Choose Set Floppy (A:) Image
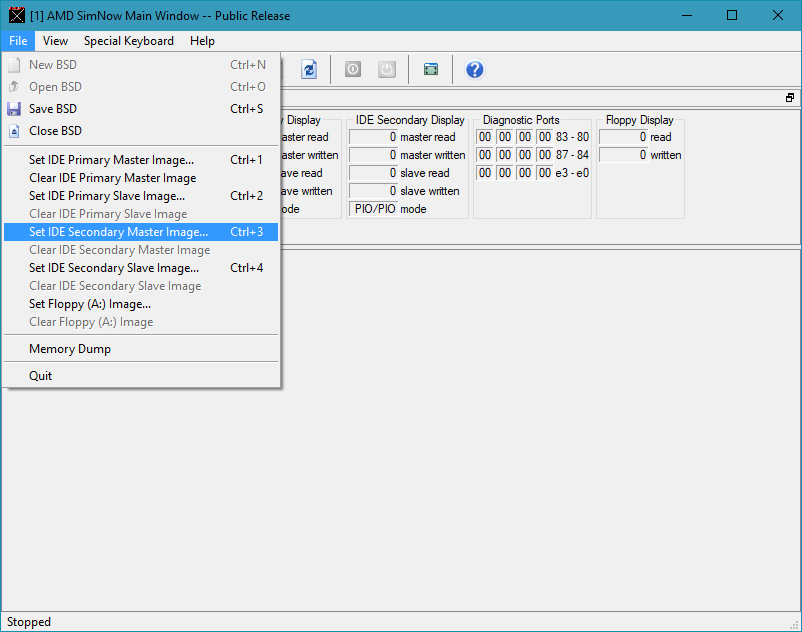 pyautogui.click(x=90, y=304)
